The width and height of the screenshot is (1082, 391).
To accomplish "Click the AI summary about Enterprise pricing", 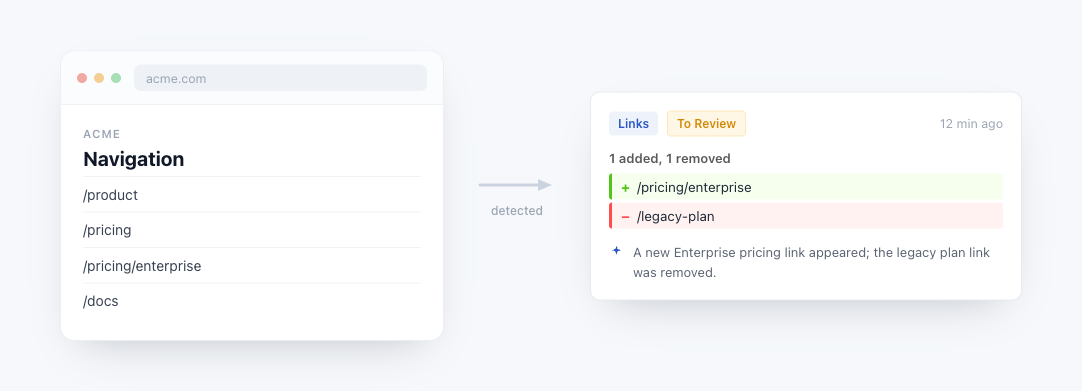I will [x=812, y=263].
